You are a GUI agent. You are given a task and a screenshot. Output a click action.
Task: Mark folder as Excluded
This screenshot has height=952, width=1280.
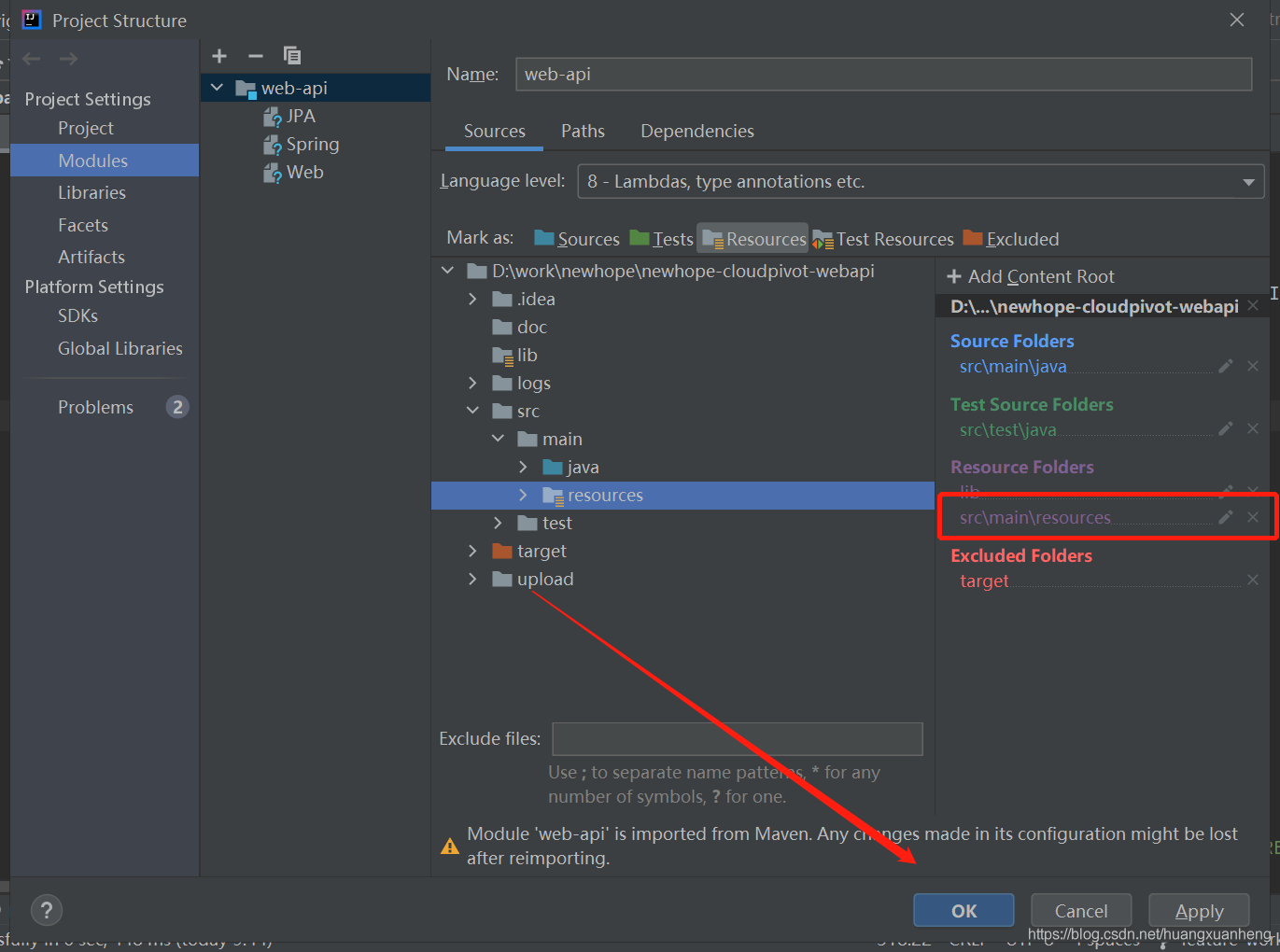pyautogui.click(x=1011, y=239)
